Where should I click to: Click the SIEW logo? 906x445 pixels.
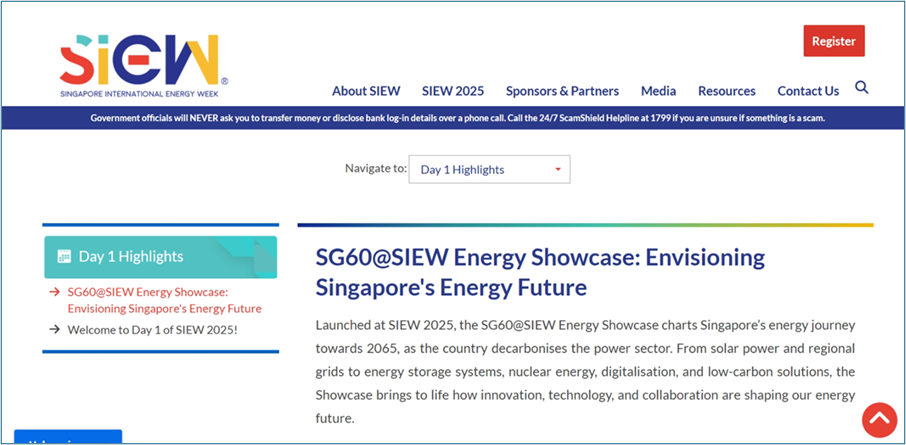point(139,64)
